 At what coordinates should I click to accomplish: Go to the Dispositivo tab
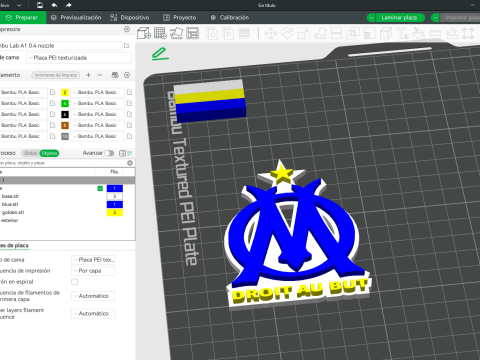[130, 18]
